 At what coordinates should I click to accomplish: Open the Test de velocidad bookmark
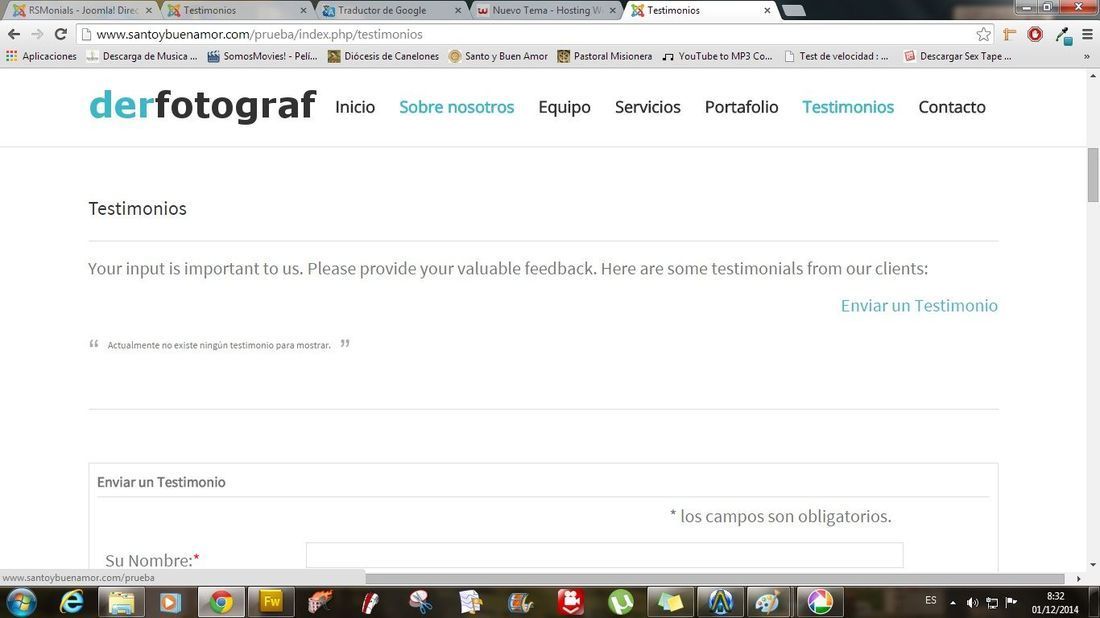(836, 56)
